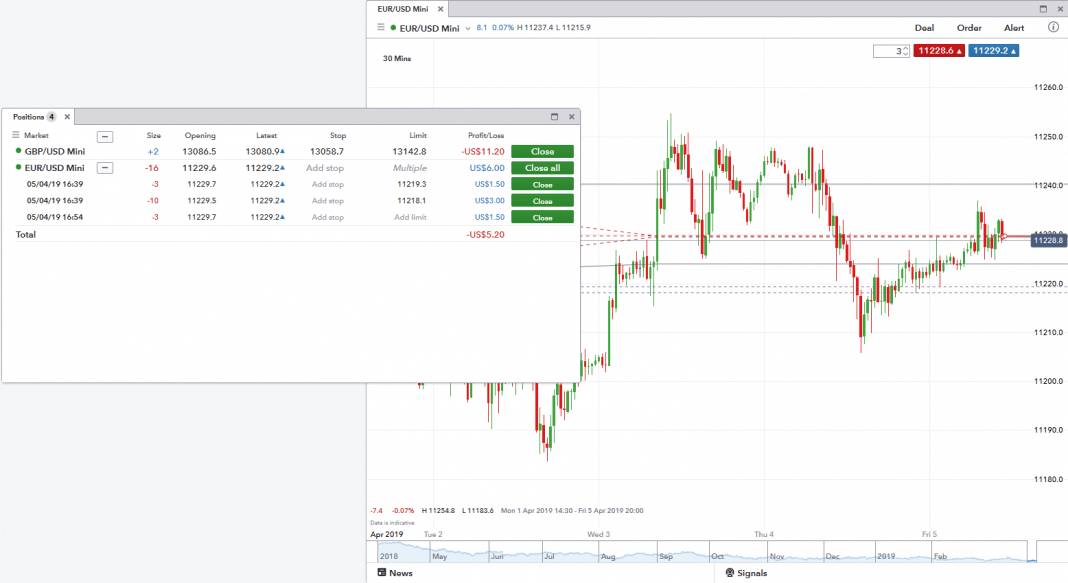Maximize the Positions panel window

[554, 117]
